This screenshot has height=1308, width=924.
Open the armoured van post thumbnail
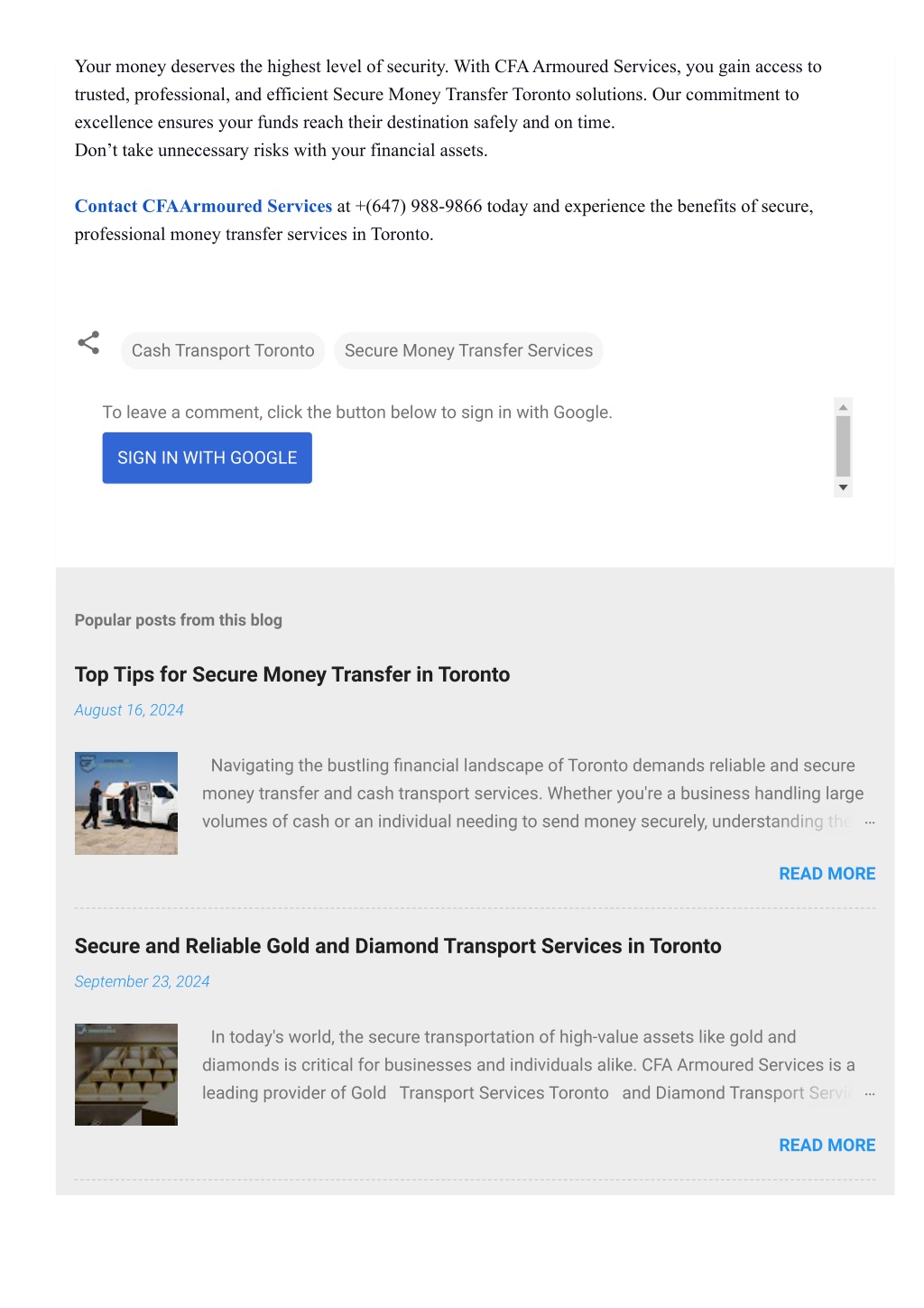pos(126,803)
